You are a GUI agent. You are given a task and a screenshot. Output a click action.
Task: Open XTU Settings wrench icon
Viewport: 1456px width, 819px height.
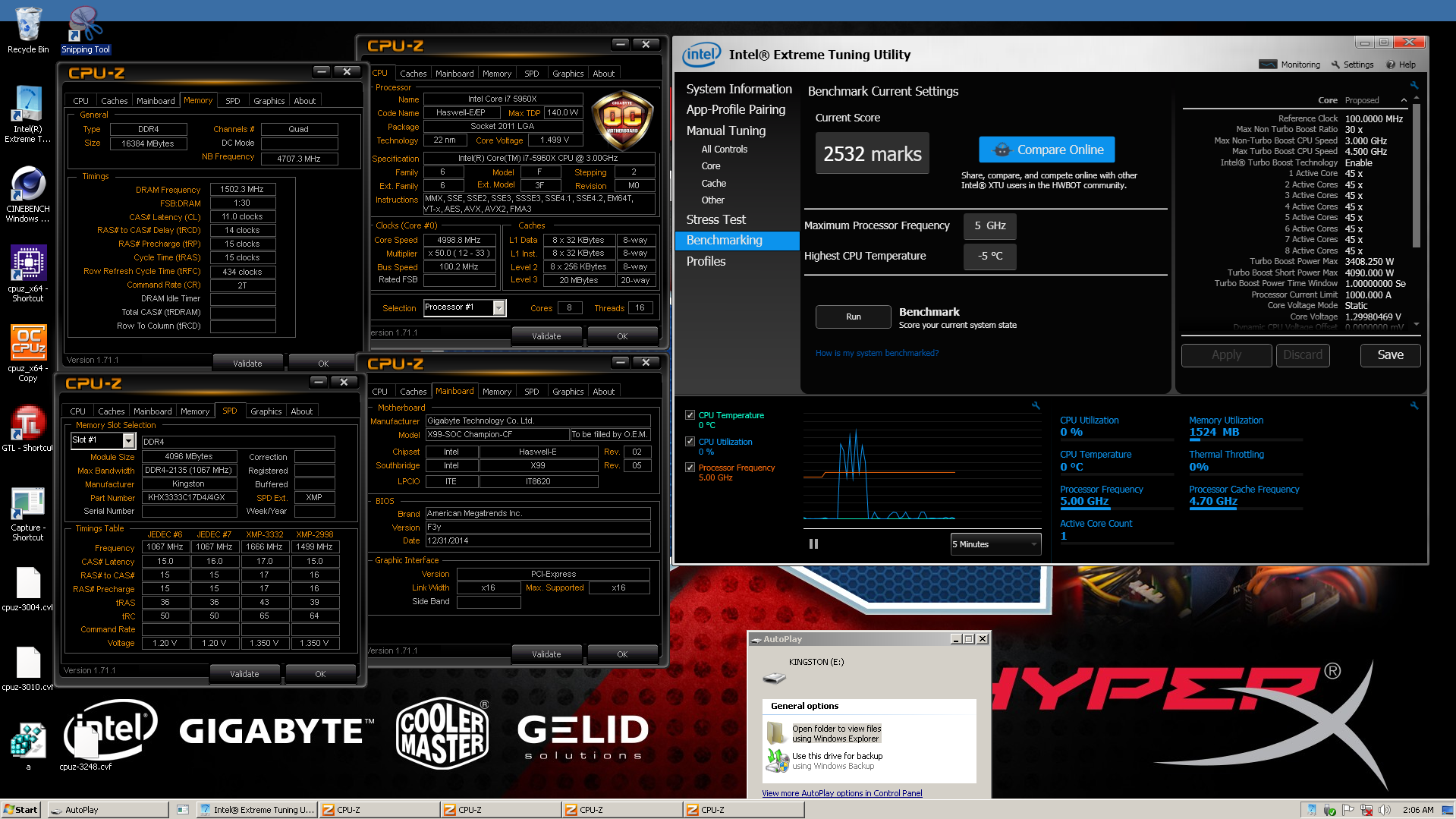pos(1336,65)
